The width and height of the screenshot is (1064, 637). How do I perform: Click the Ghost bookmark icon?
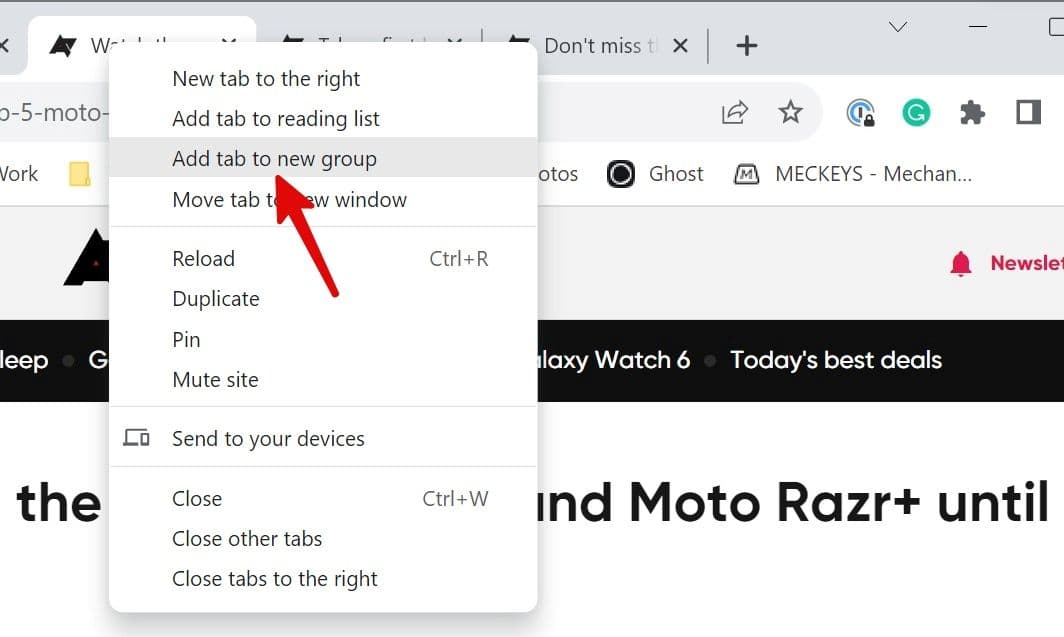[x=621, y=173]
